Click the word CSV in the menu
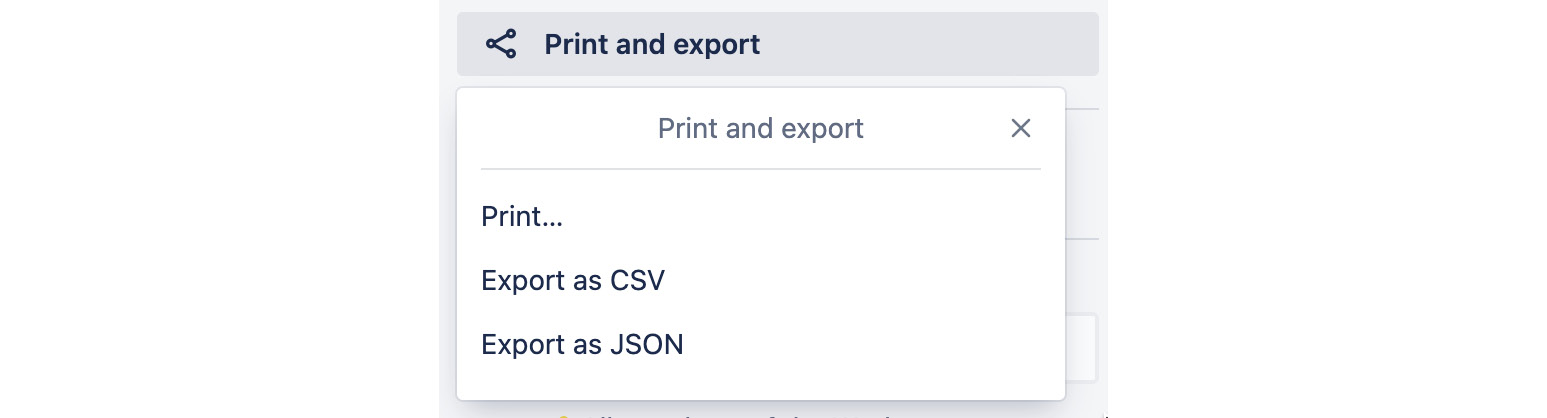 [x=637, y=280]
